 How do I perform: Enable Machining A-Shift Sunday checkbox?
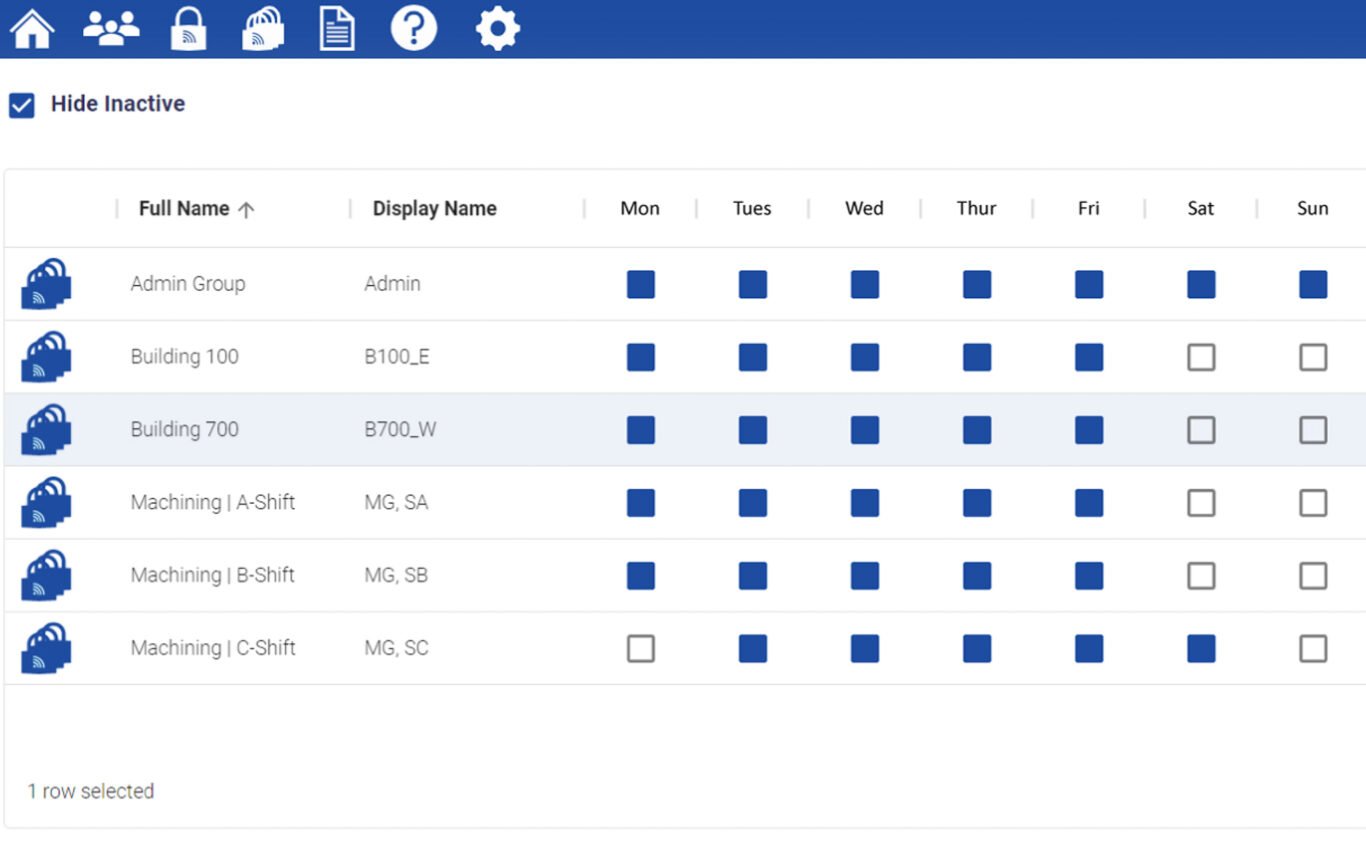tap(1313, 503)
